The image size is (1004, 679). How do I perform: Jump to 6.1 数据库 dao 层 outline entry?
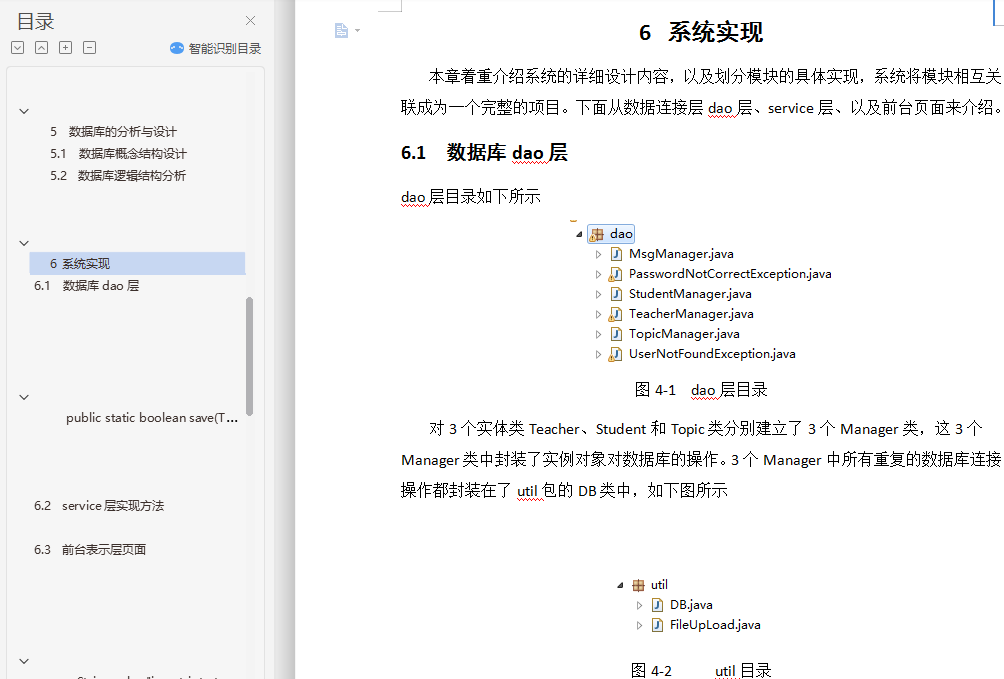click(86, 286)
